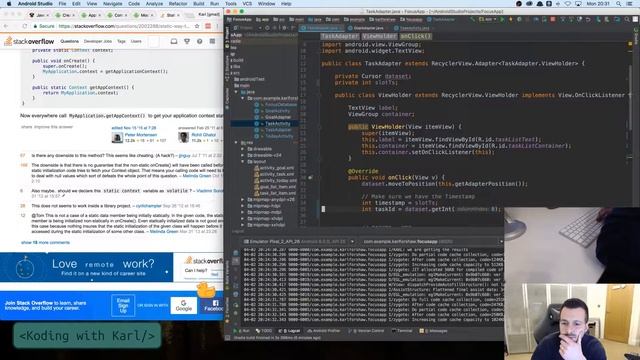The width and height of the screenshot is (640, 360).
Task: Collapse the res folder in project tree
Action: click(x=236, y=142)
